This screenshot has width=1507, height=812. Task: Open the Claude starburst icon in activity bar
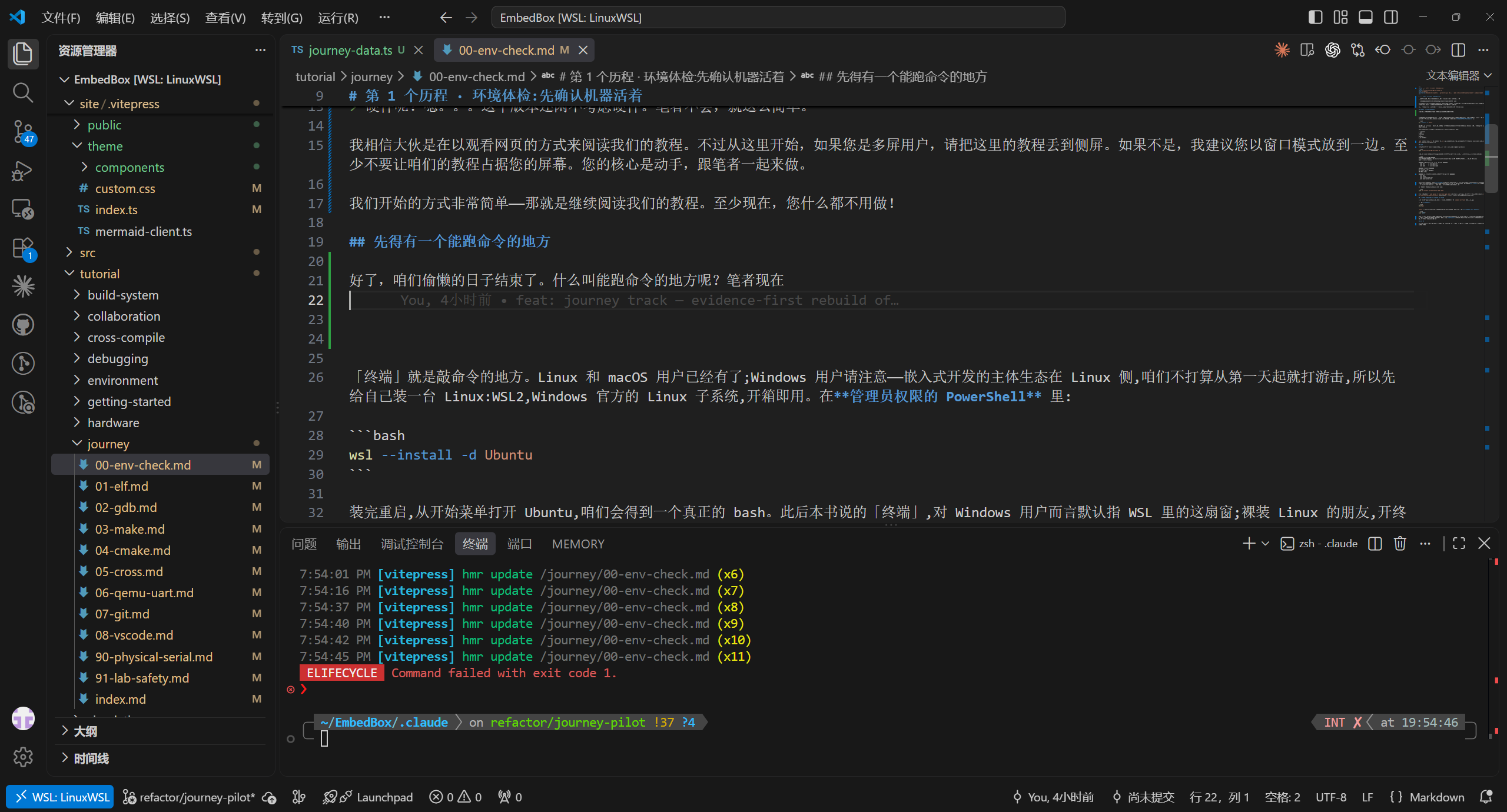[x=23, y=287]
